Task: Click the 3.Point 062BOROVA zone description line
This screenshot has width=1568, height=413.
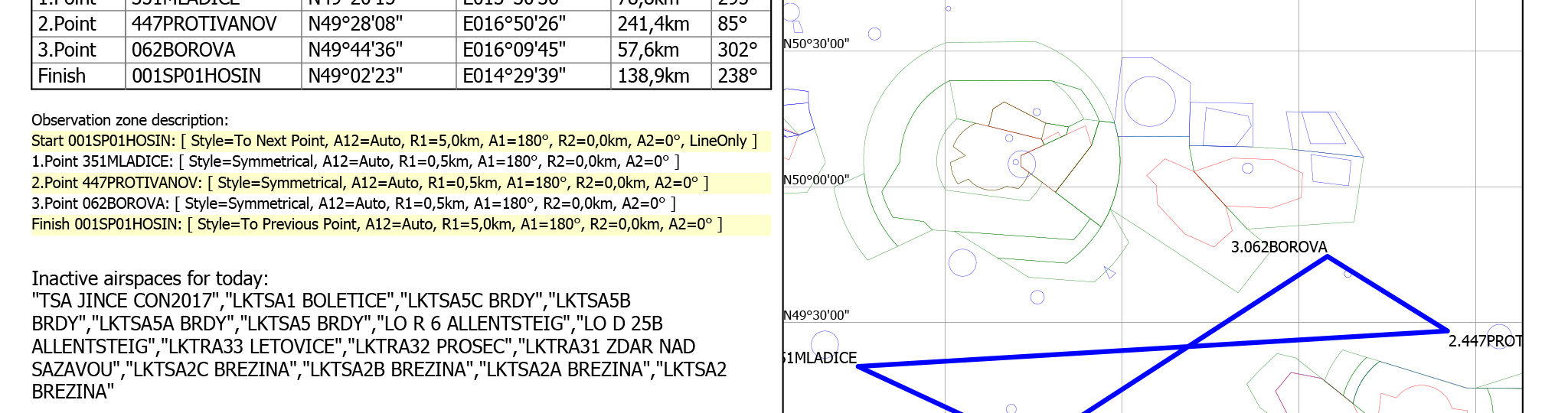Action: tap(353, 203)
